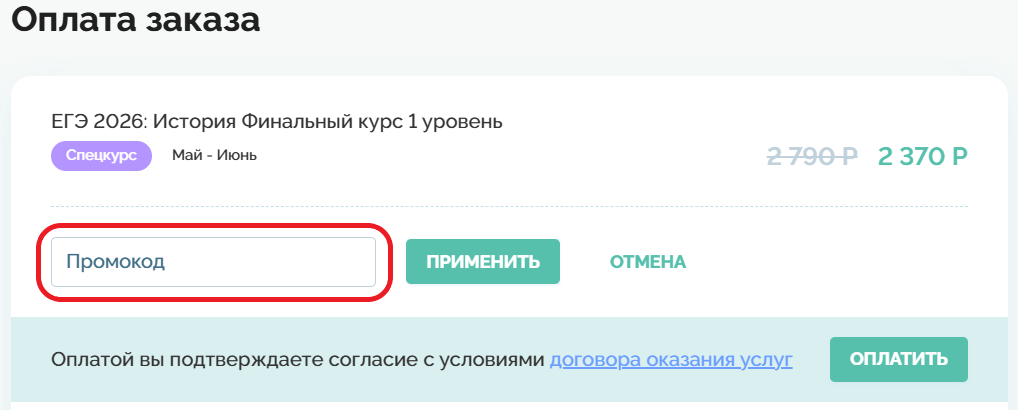Click the 1 уровень text in course name
The width and height of the screenshot is (1018, 410).
tap(455, 123)
